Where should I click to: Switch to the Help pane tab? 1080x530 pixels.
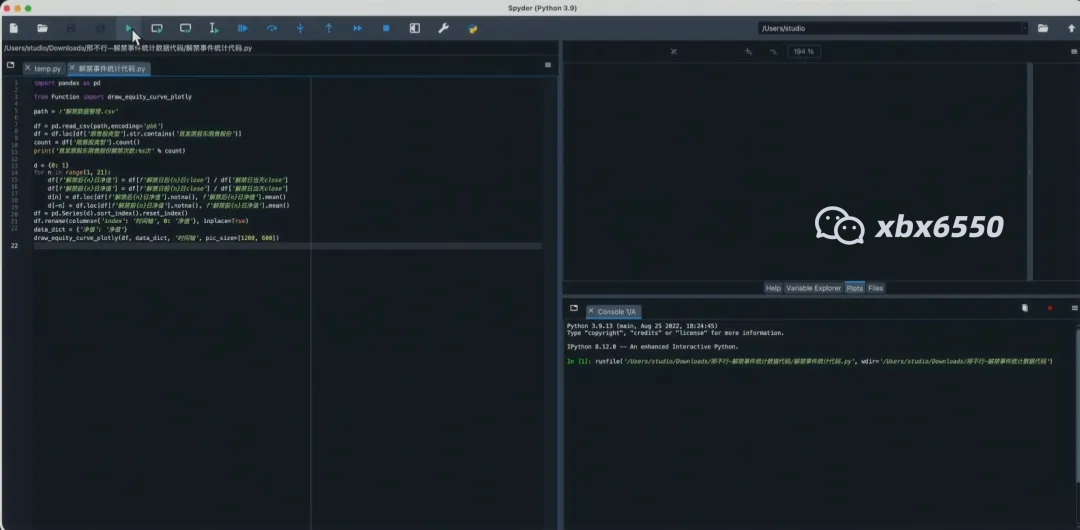pos(773,288)
